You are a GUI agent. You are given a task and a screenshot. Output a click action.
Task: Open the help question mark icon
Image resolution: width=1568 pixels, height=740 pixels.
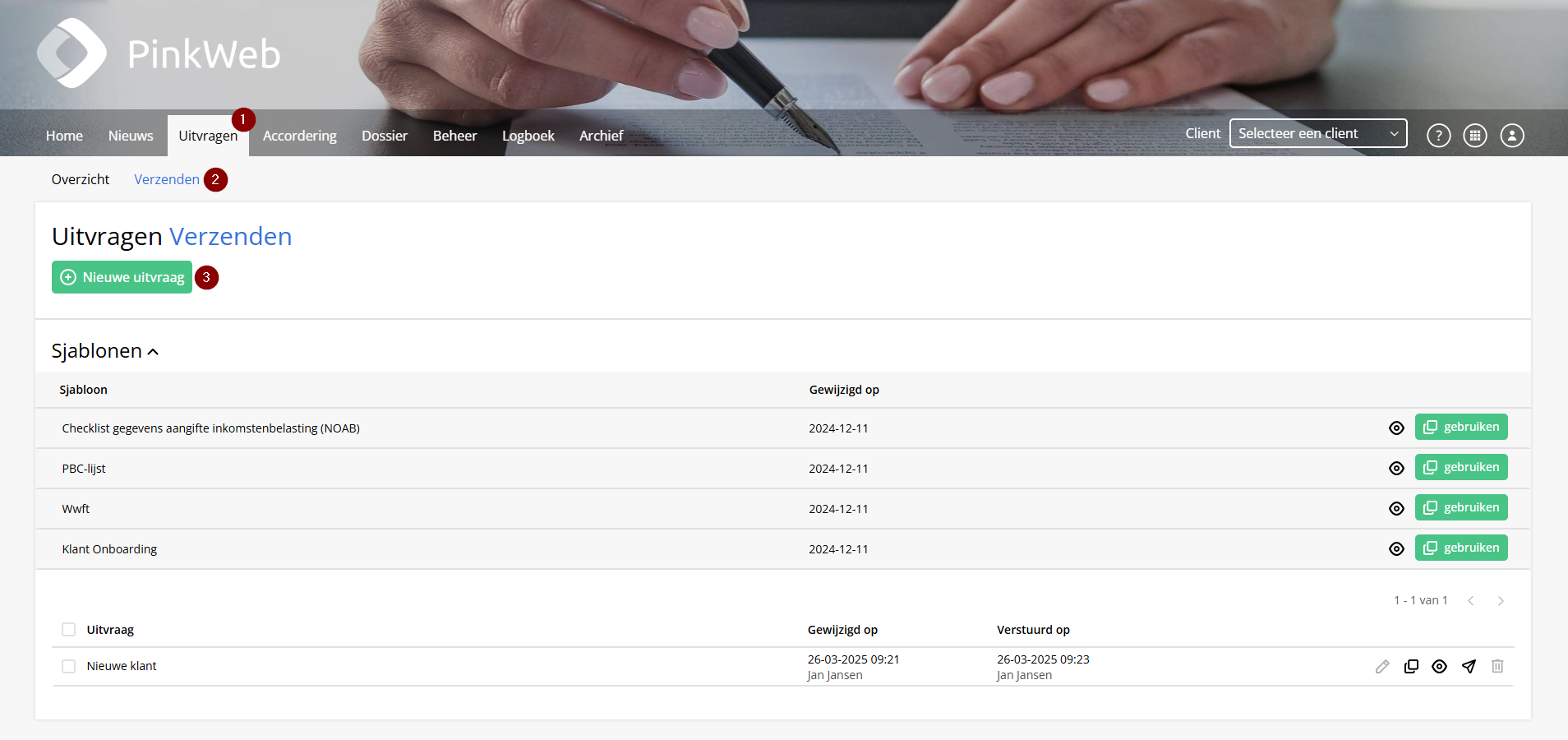pyautogui.click(x=1438, y=135)
